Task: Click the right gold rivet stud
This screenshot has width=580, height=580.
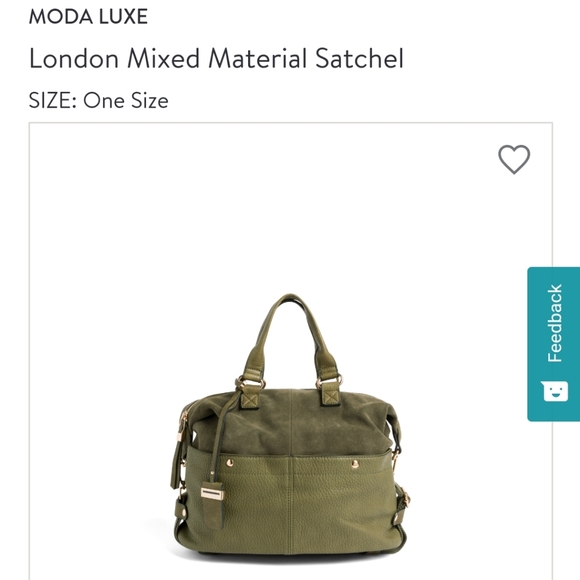Action: (x=355, y=464)
